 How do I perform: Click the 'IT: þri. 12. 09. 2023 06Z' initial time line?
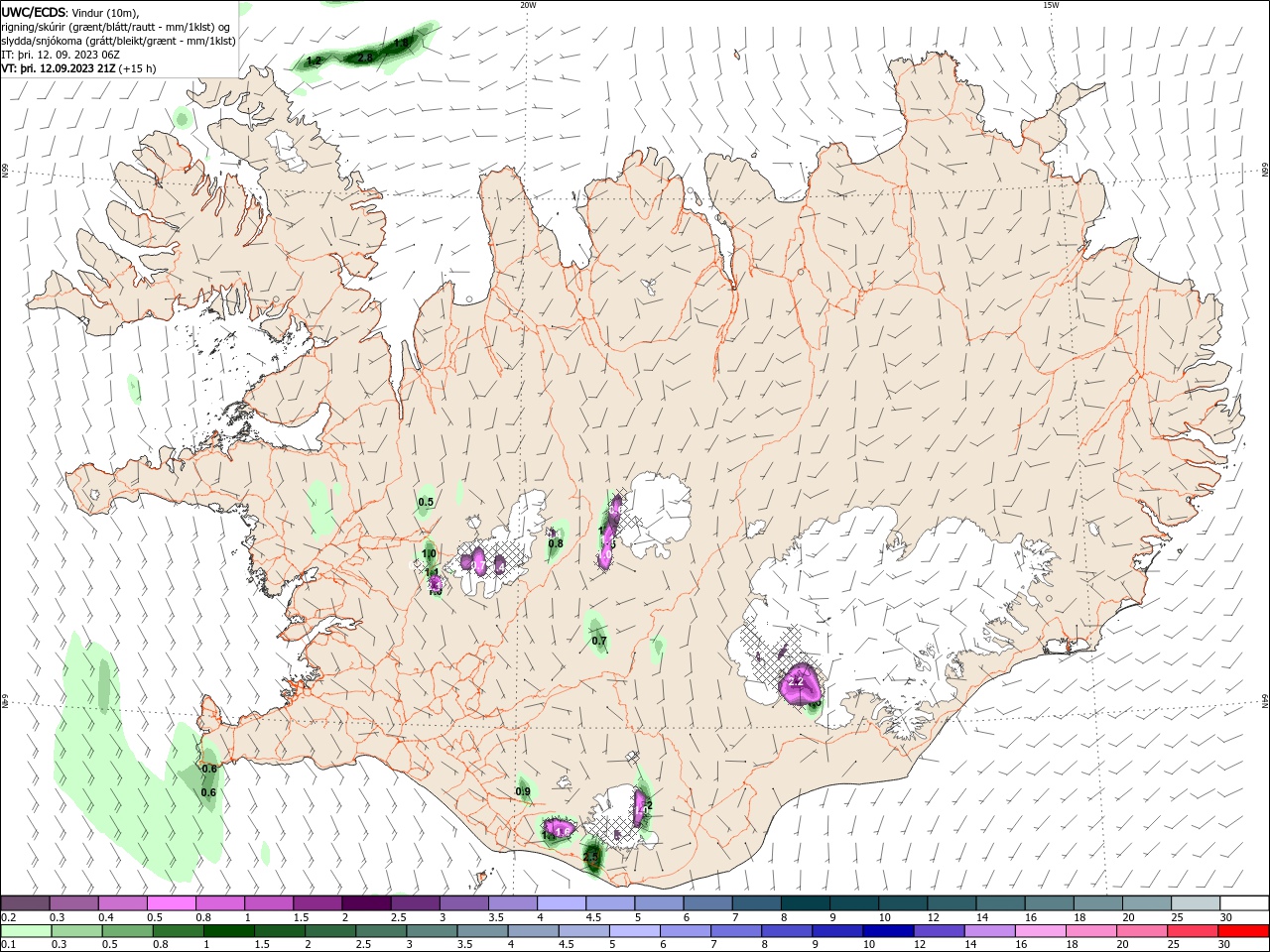61,55
